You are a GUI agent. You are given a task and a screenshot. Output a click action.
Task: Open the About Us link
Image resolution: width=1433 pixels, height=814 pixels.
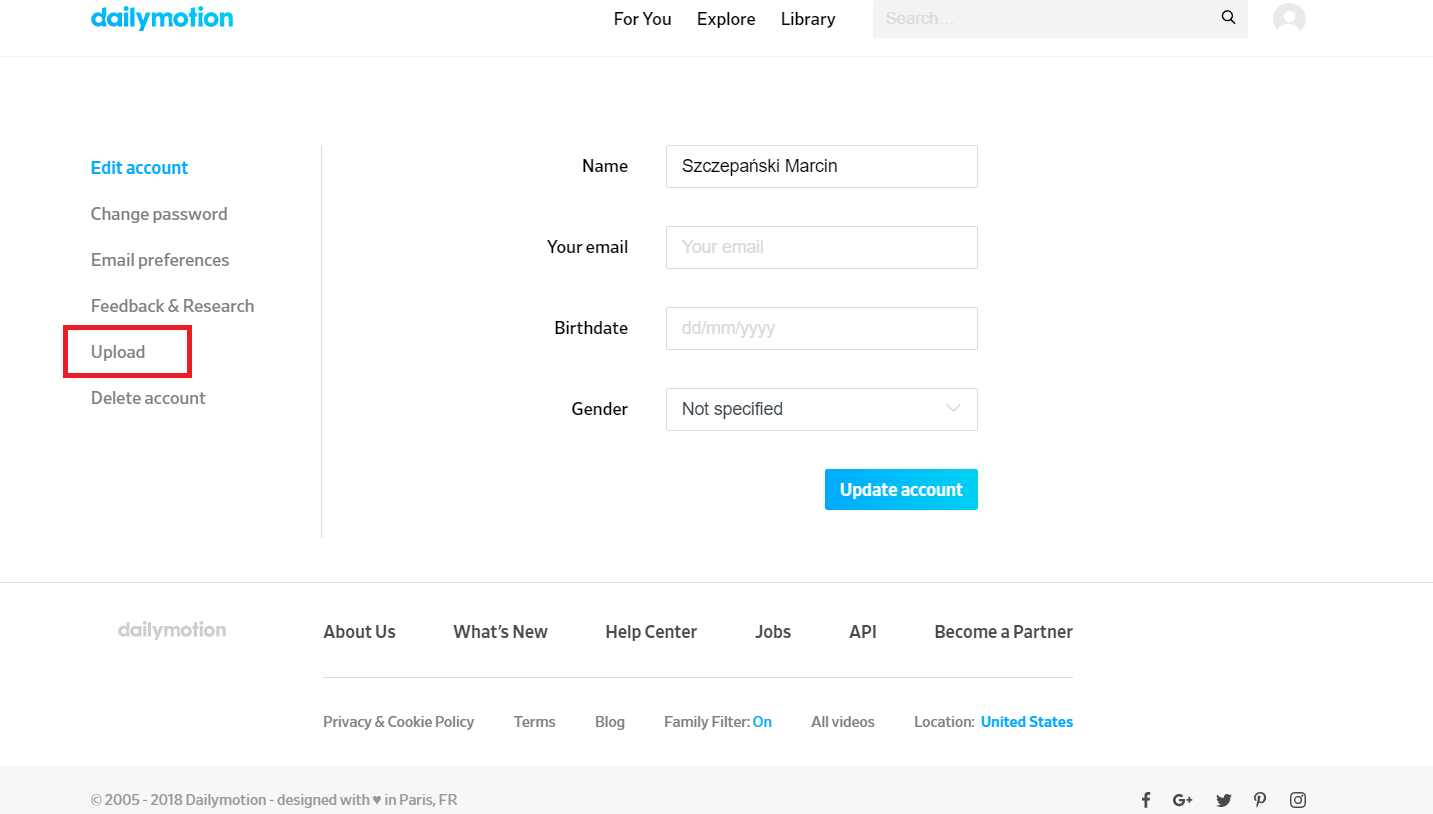(x=360, y=632)
